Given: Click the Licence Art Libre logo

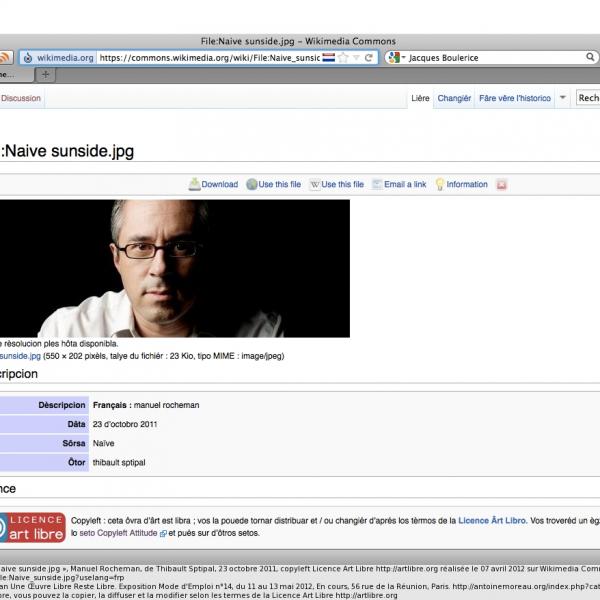Looking at the screenshot, I should coord(33,528).
